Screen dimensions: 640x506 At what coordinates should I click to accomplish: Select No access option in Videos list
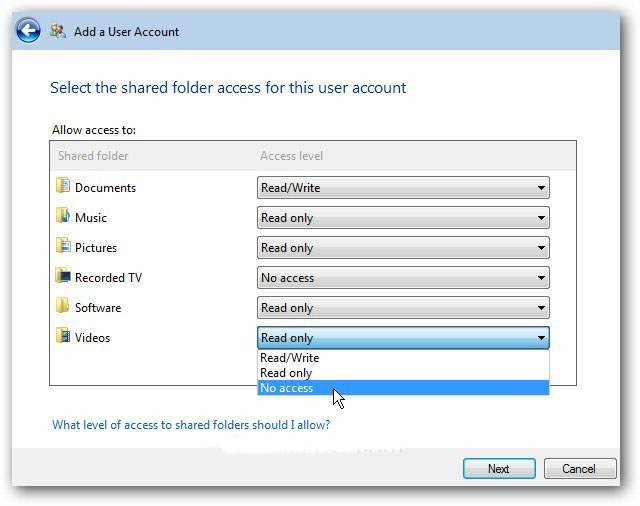coord(403,388)
